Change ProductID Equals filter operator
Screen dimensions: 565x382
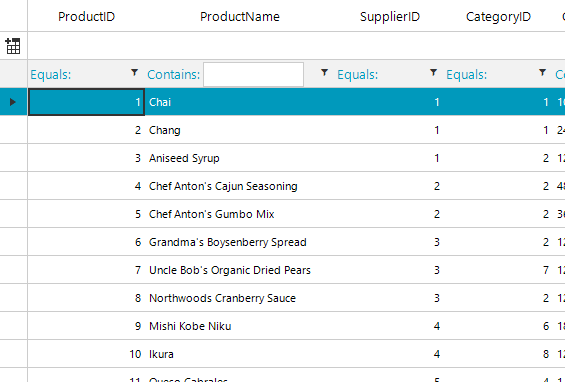[x=51, y=75]
